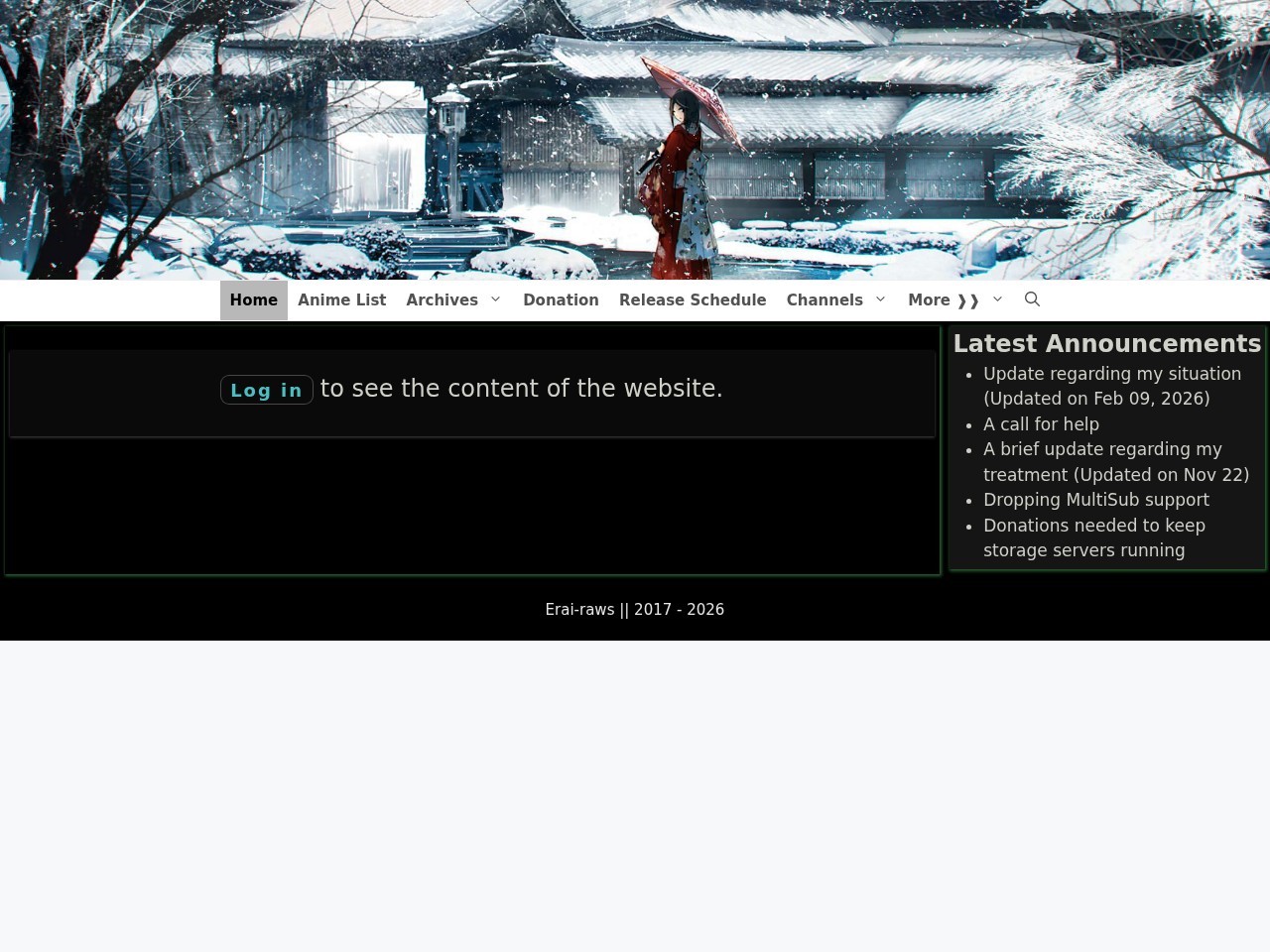Go to the Home menu item
Image resolution: width=1270 pixels, height=952 pixels.
coord(253,300)
